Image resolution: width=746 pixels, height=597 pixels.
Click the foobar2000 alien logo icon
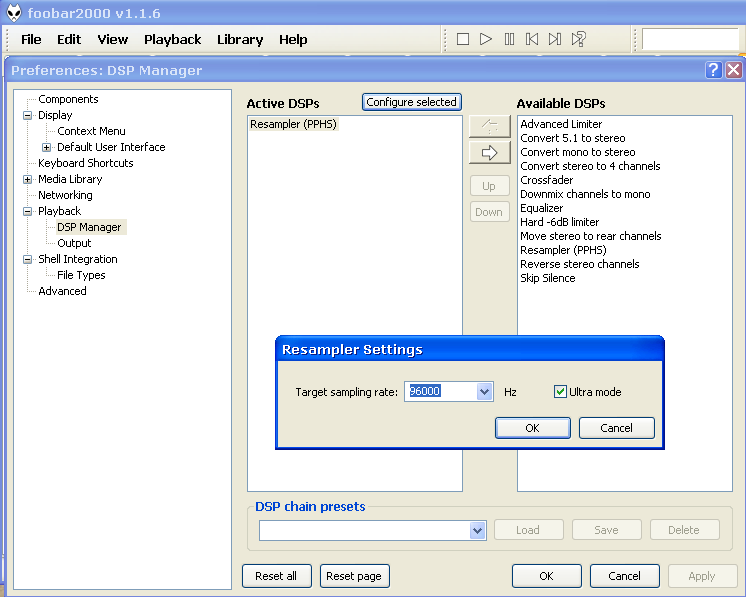pos(14,13)
